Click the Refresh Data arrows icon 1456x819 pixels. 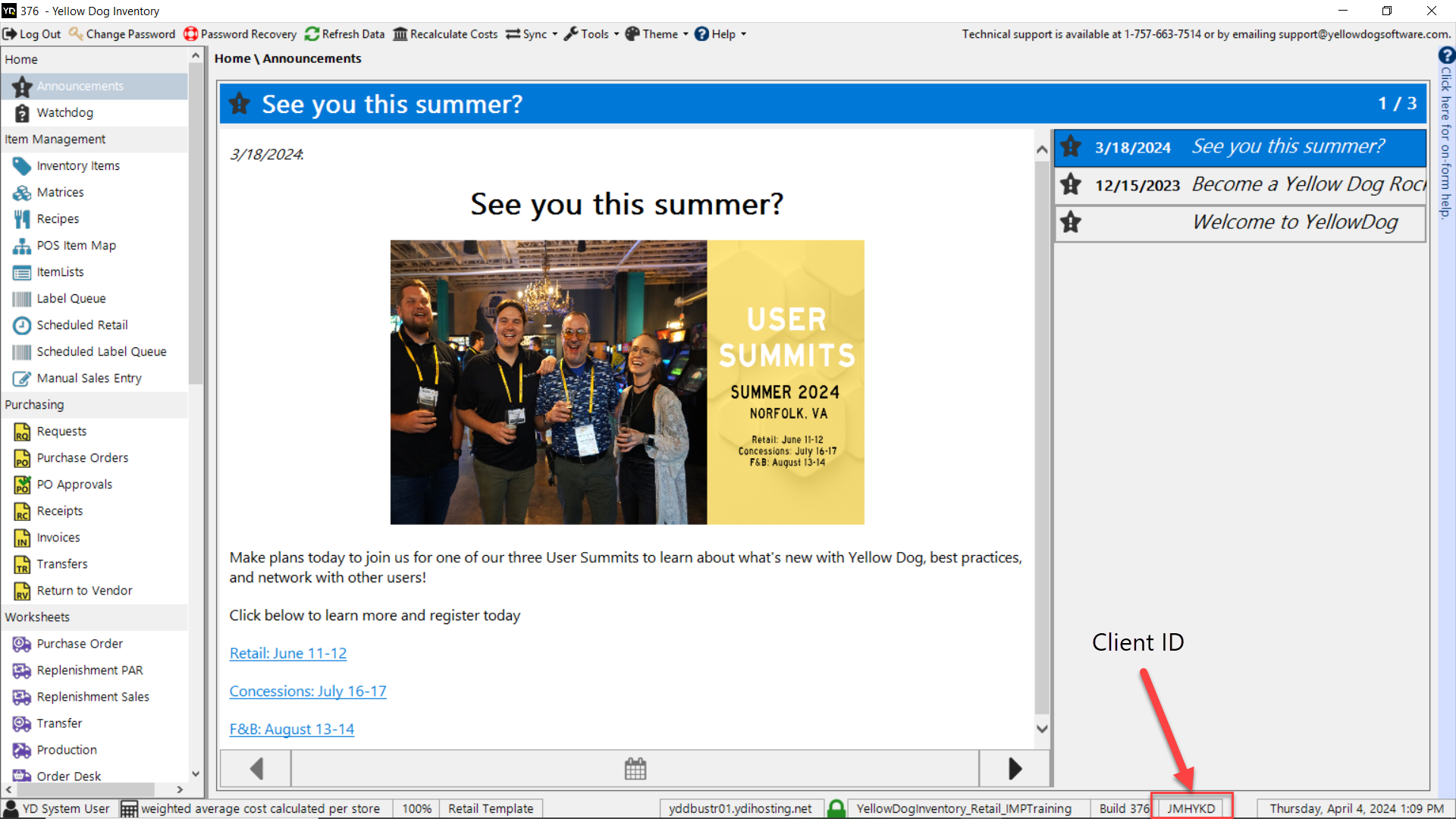pyautogui.click(x=312, y=34)
